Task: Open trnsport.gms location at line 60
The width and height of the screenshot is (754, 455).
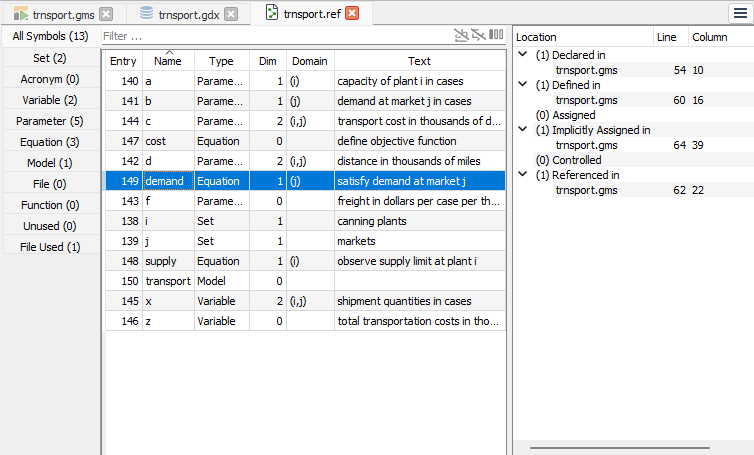Action: pyautogui.click(x=586, y=100)
